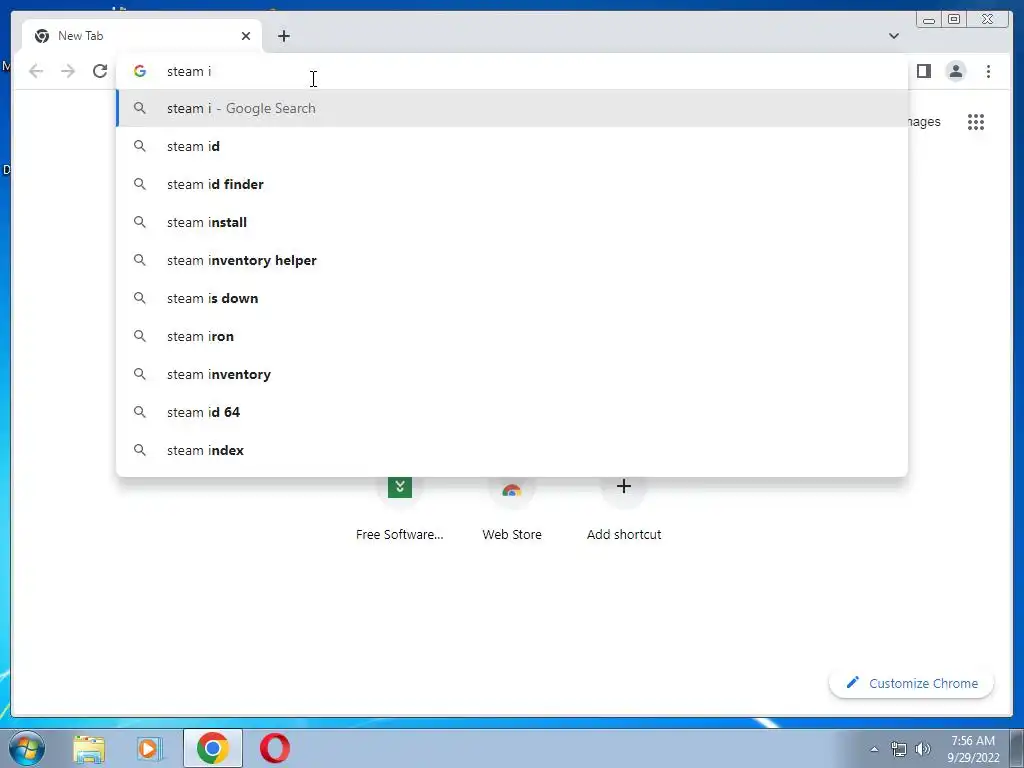The height and width of the screenshot is (768, 1024).
Task: Select the New Tab tab
Action: (142, 36)
